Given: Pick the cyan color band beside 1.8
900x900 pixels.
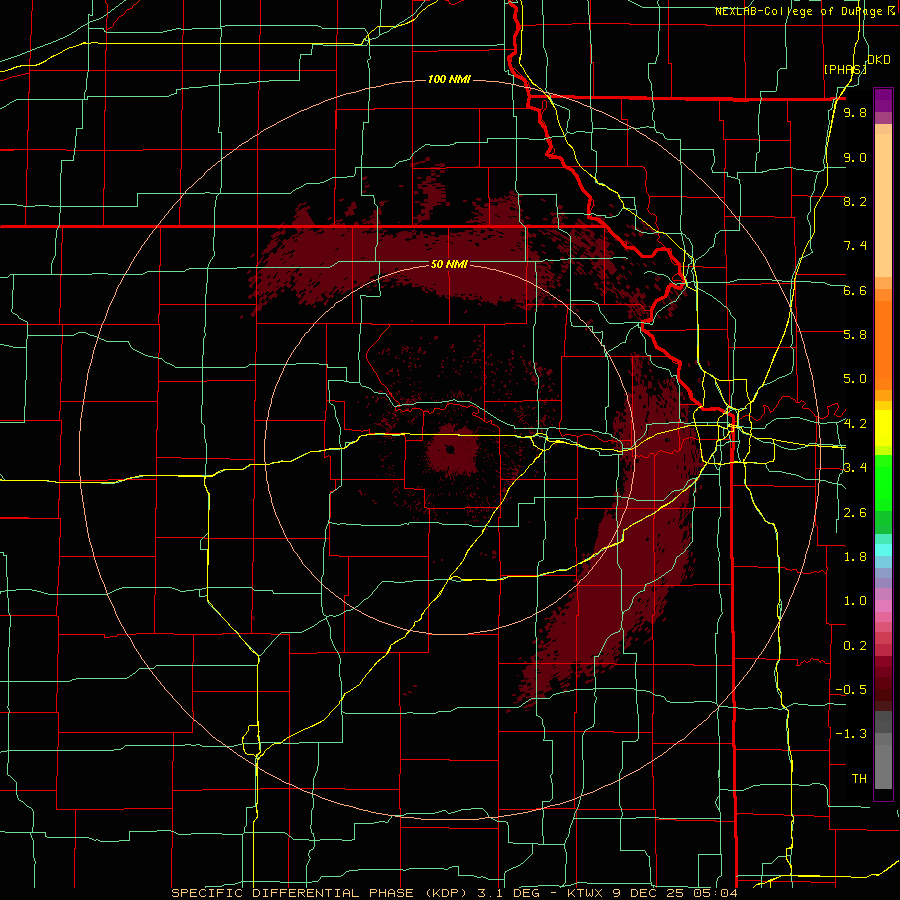Looking at the screenshot, I should (x=883, y=549).
